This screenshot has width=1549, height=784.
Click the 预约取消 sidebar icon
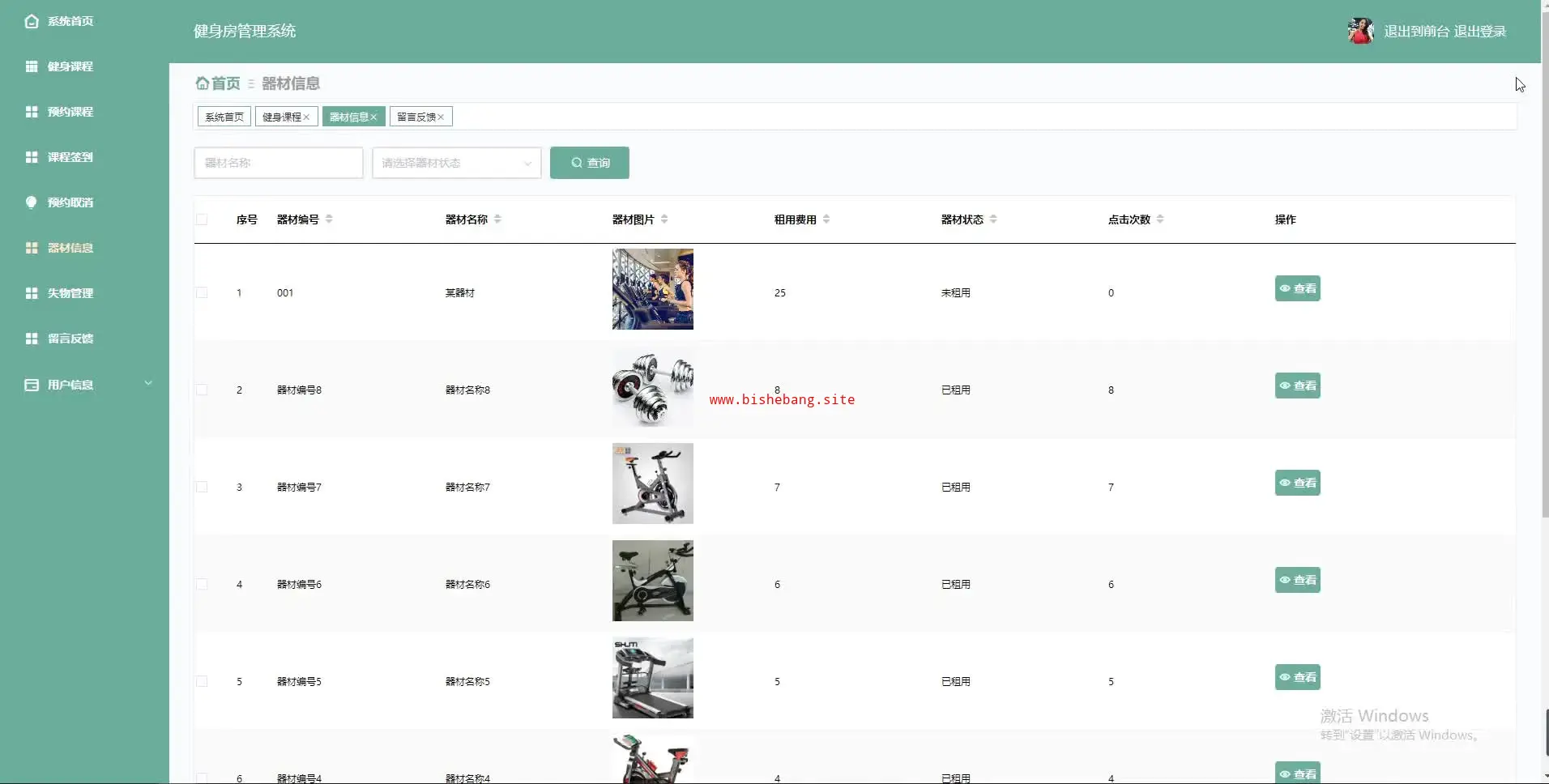pos(32,202)
